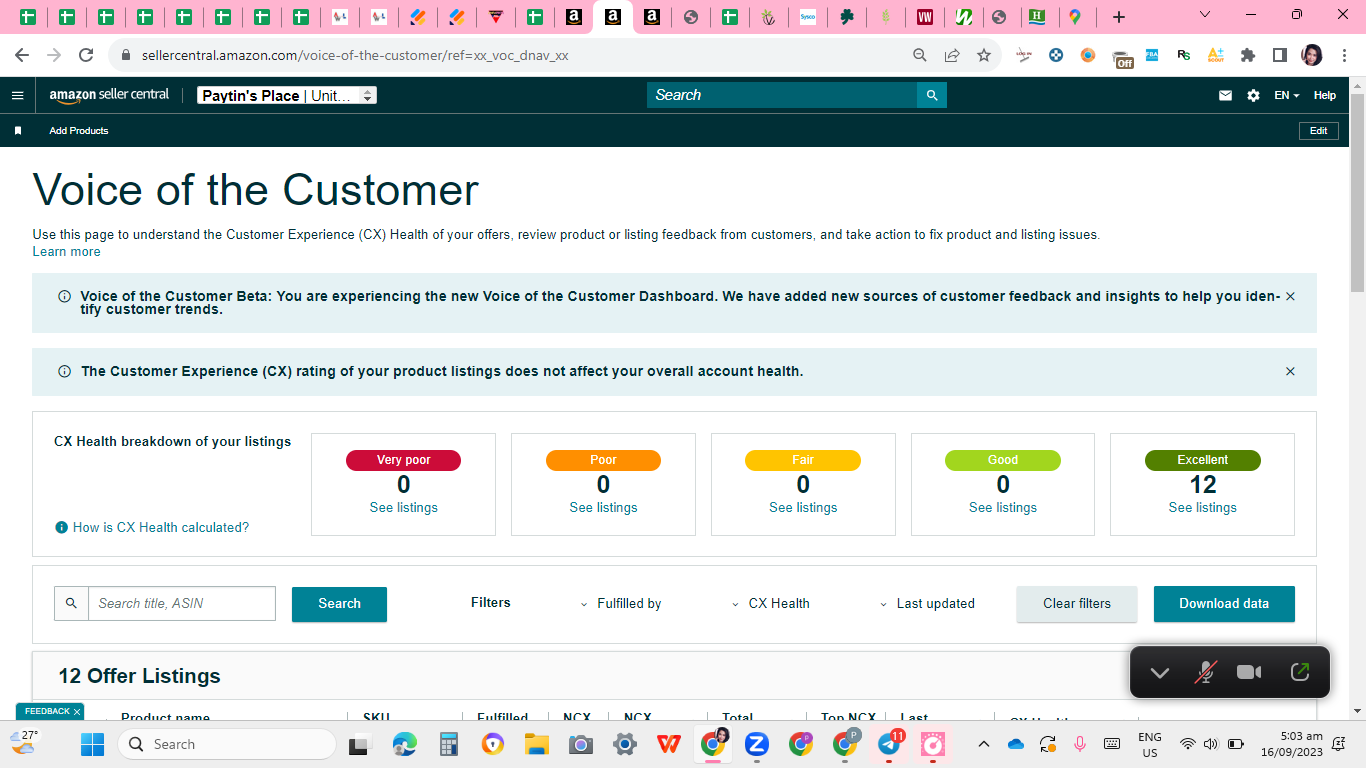Reload the page with the refresh icon
Image resolution: width=1366 pixels, height=768 pixels.
pos(86,56)
